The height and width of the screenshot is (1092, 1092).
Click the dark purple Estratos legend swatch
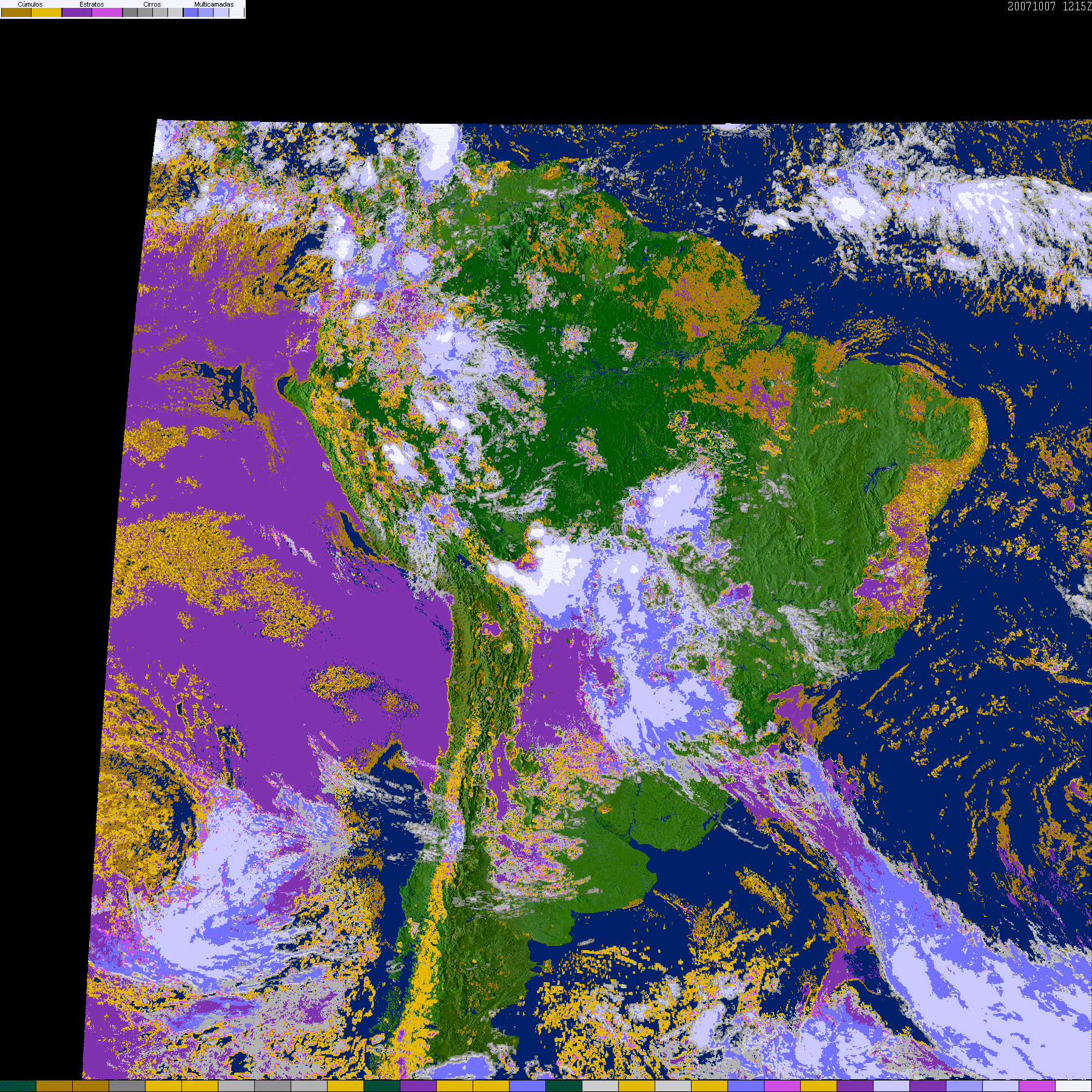tap(77, 12)
